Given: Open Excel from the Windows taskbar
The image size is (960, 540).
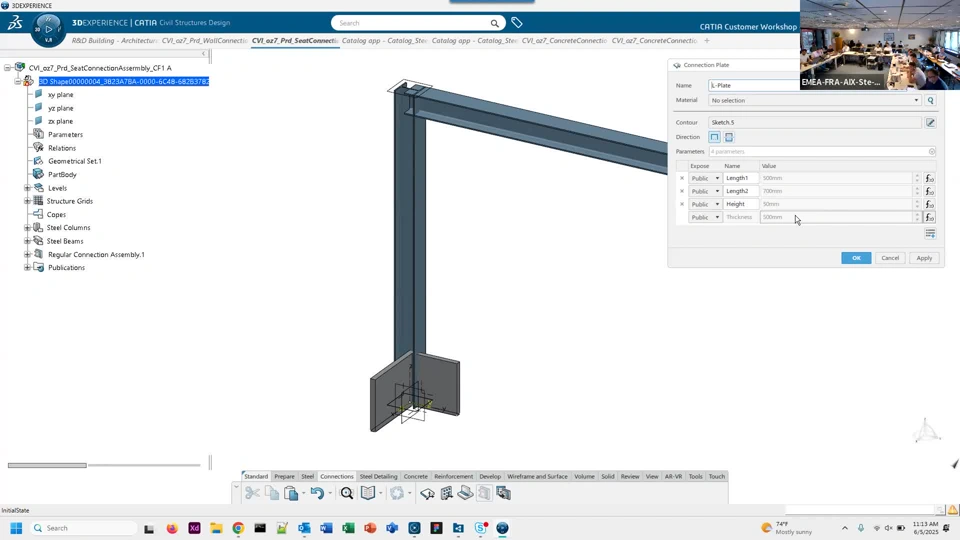Looking at the screenshot, I should tap(348, 528).
